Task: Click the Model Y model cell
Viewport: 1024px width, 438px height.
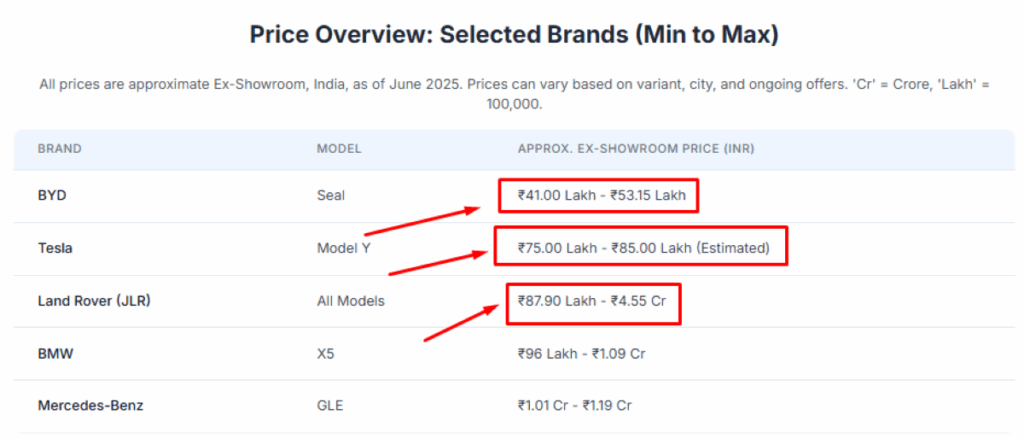Action: [344, 248]
